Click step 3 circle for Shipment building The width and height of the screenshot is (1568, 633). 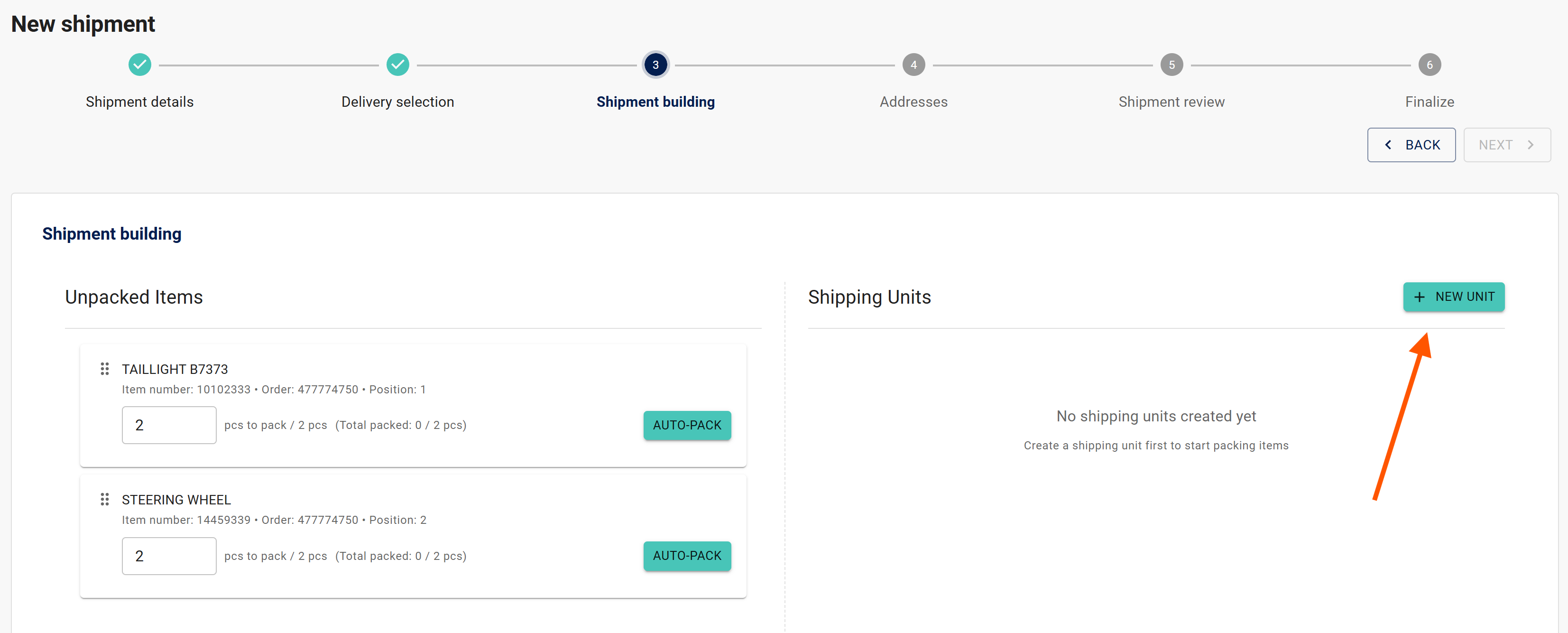coord(655,65)
